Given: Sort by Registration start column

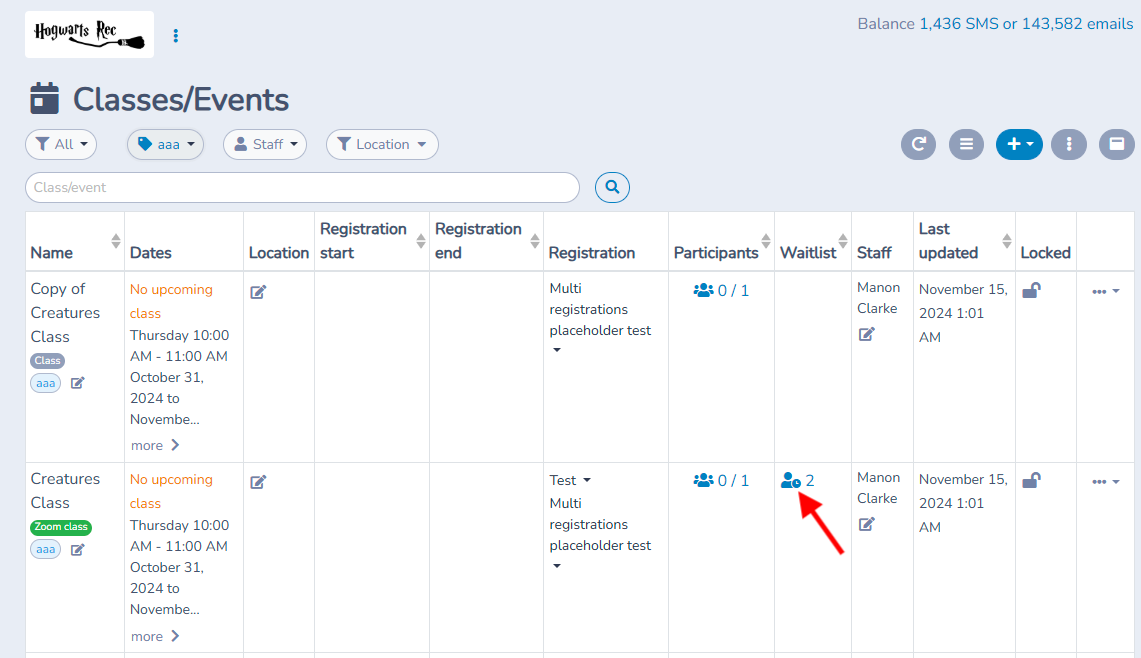Looking at the screenshot, I should (421, 241).
